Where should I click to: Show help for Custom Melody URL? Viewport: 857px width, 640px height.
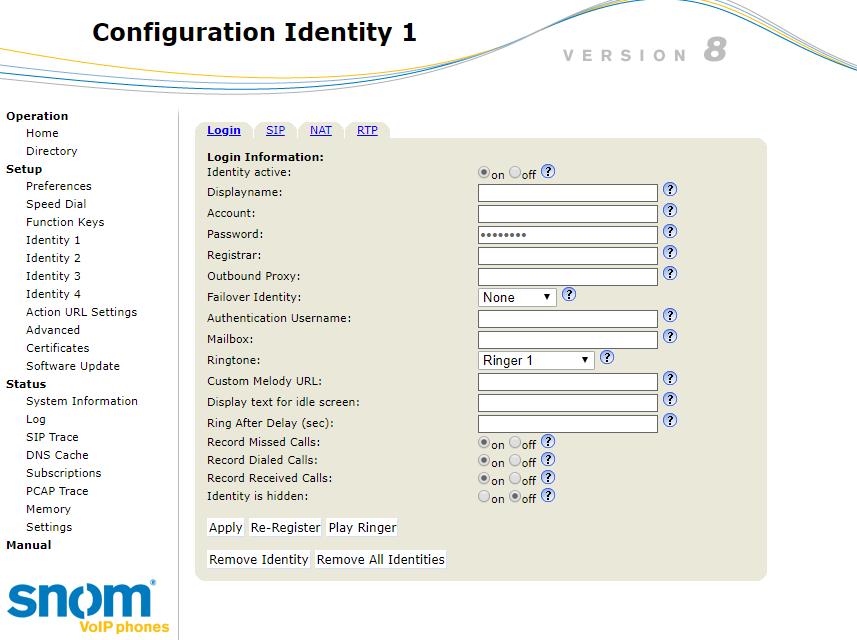(x=670, y=379)
